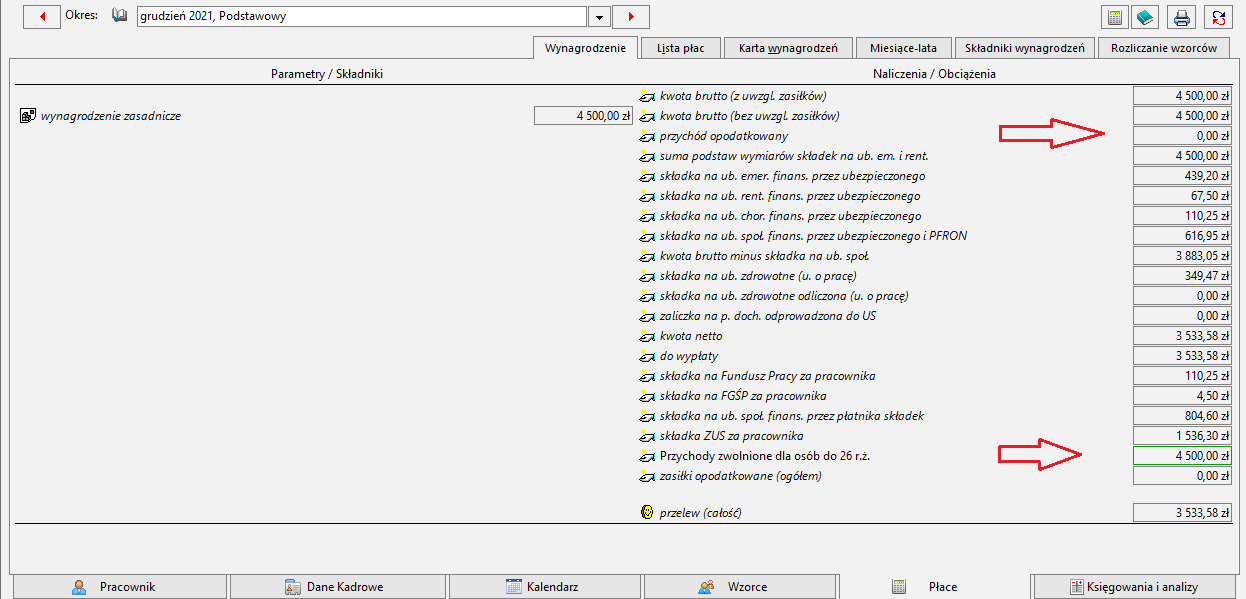Viewport: 1246px width, 599px height.
Task: Click the printer icon button
Action: [1182, 17]
